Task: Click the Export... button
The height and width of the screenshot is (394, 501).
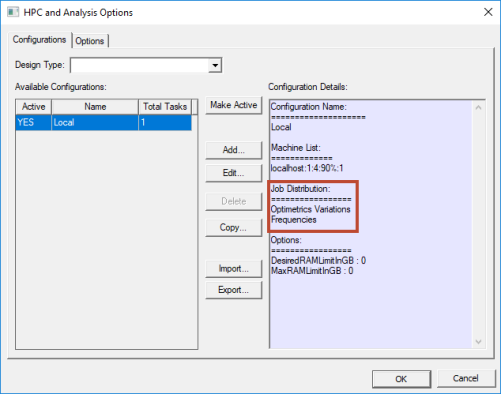Action: point(234,290)
